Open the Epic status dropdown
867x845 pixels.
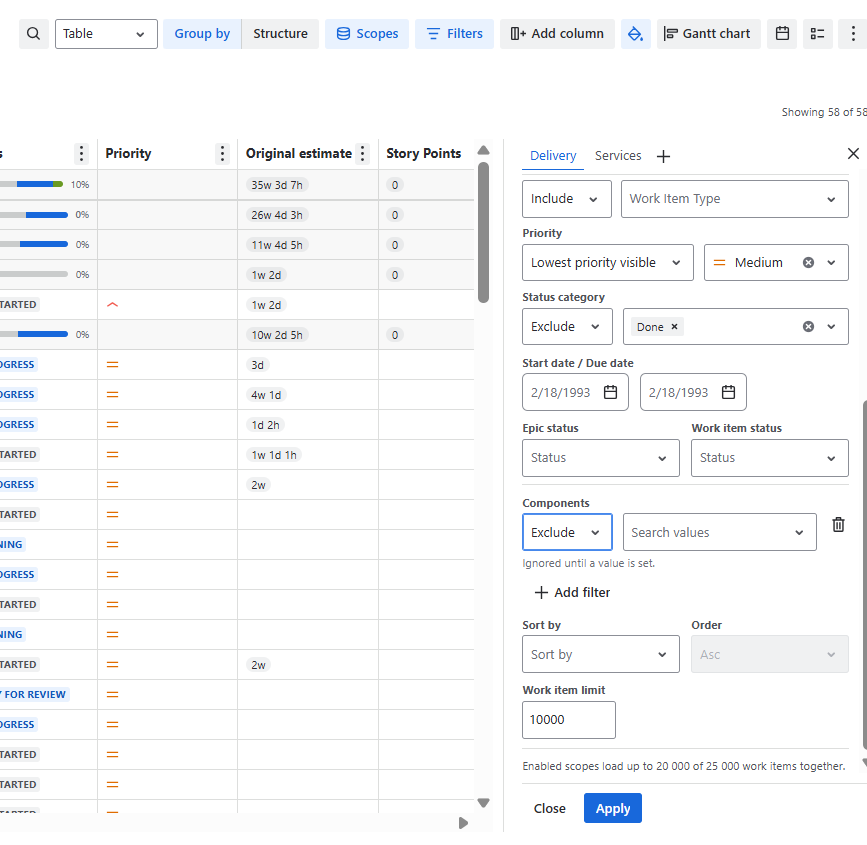(601, 458)
